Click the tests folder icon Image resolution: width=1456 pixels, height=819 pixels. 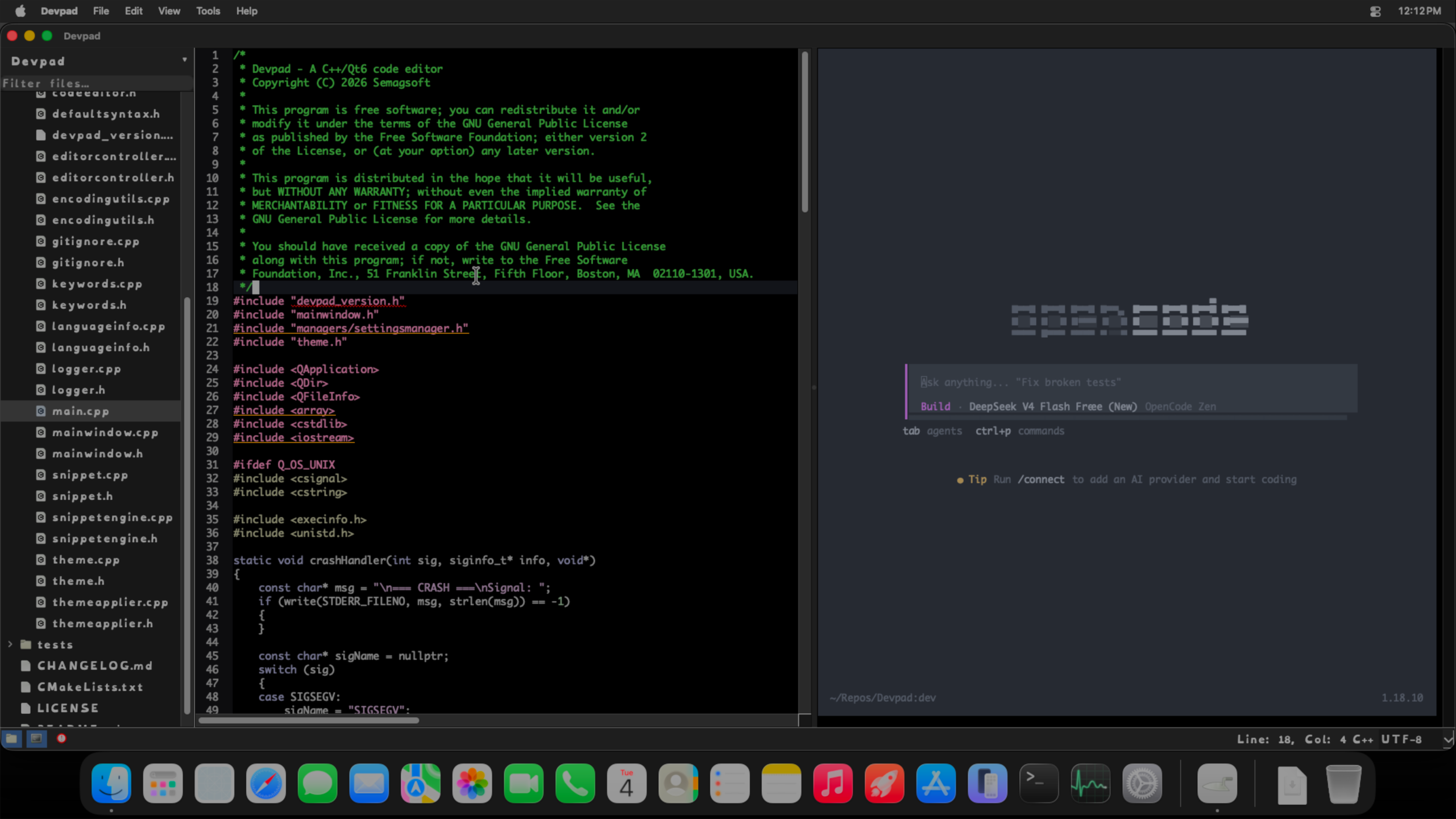coord(26,644)
